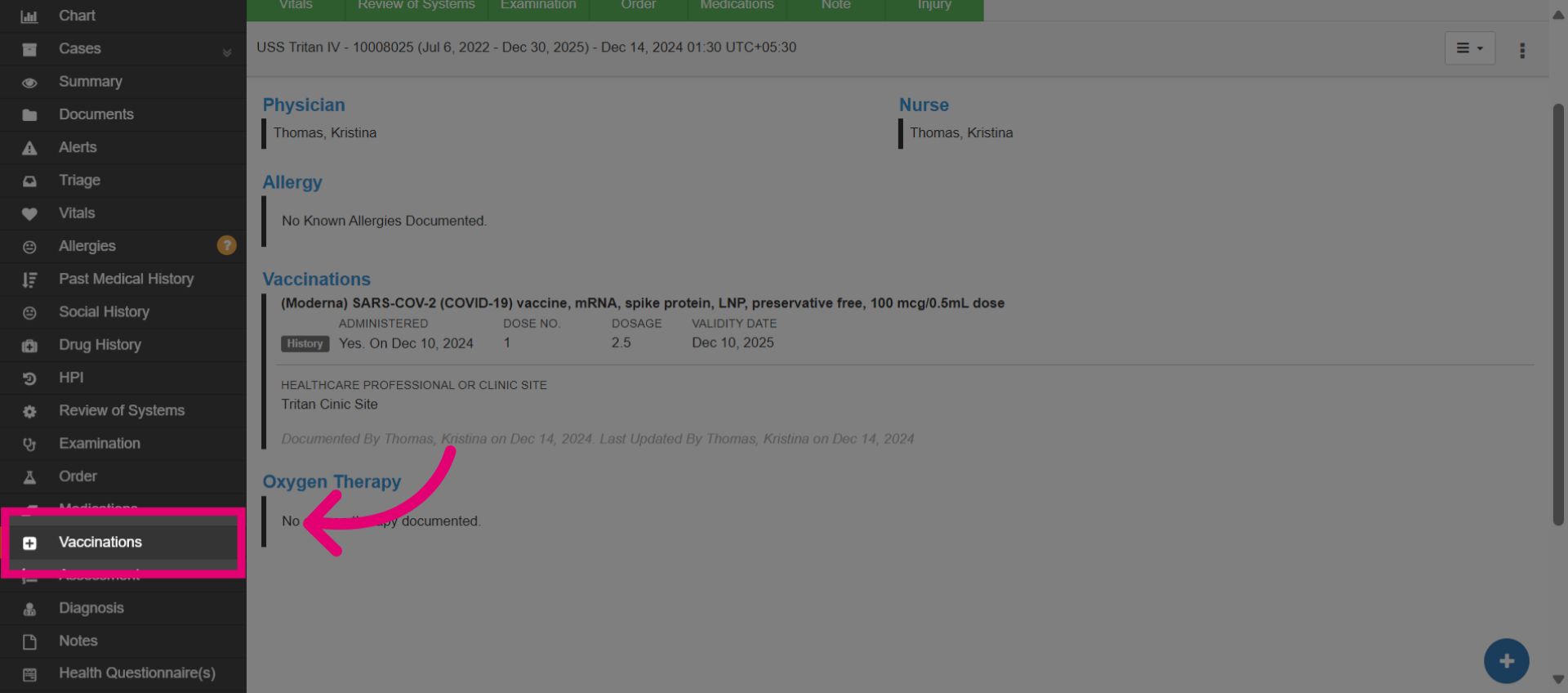Click the Notes file icon
The width and height of the screenshot is (1568, 693).
(29, 642)
